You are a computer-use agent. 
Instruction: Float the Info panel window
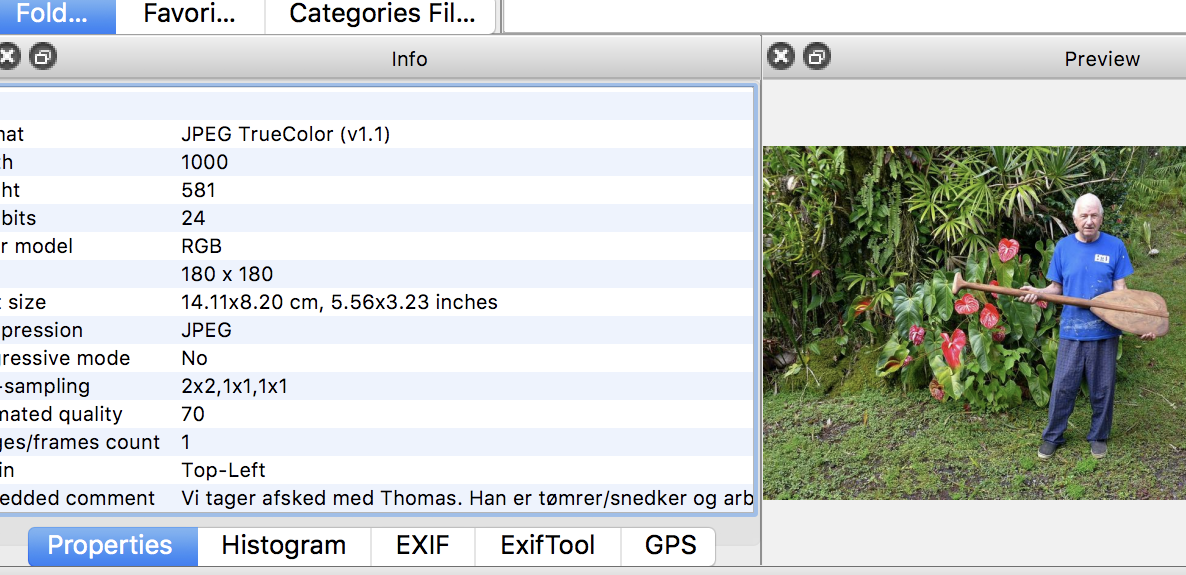(x=42, y=57)
